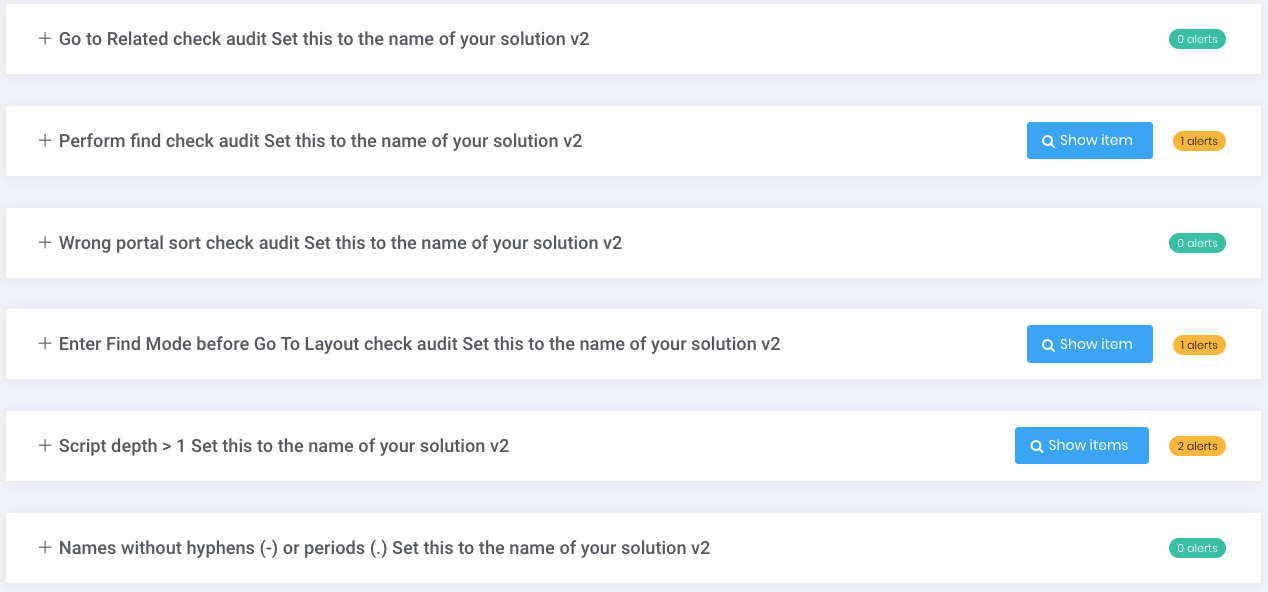Click the 0 alerts badge on Names without hyphens
This screenshot has height=592, width=1268.
[1197, 548]
